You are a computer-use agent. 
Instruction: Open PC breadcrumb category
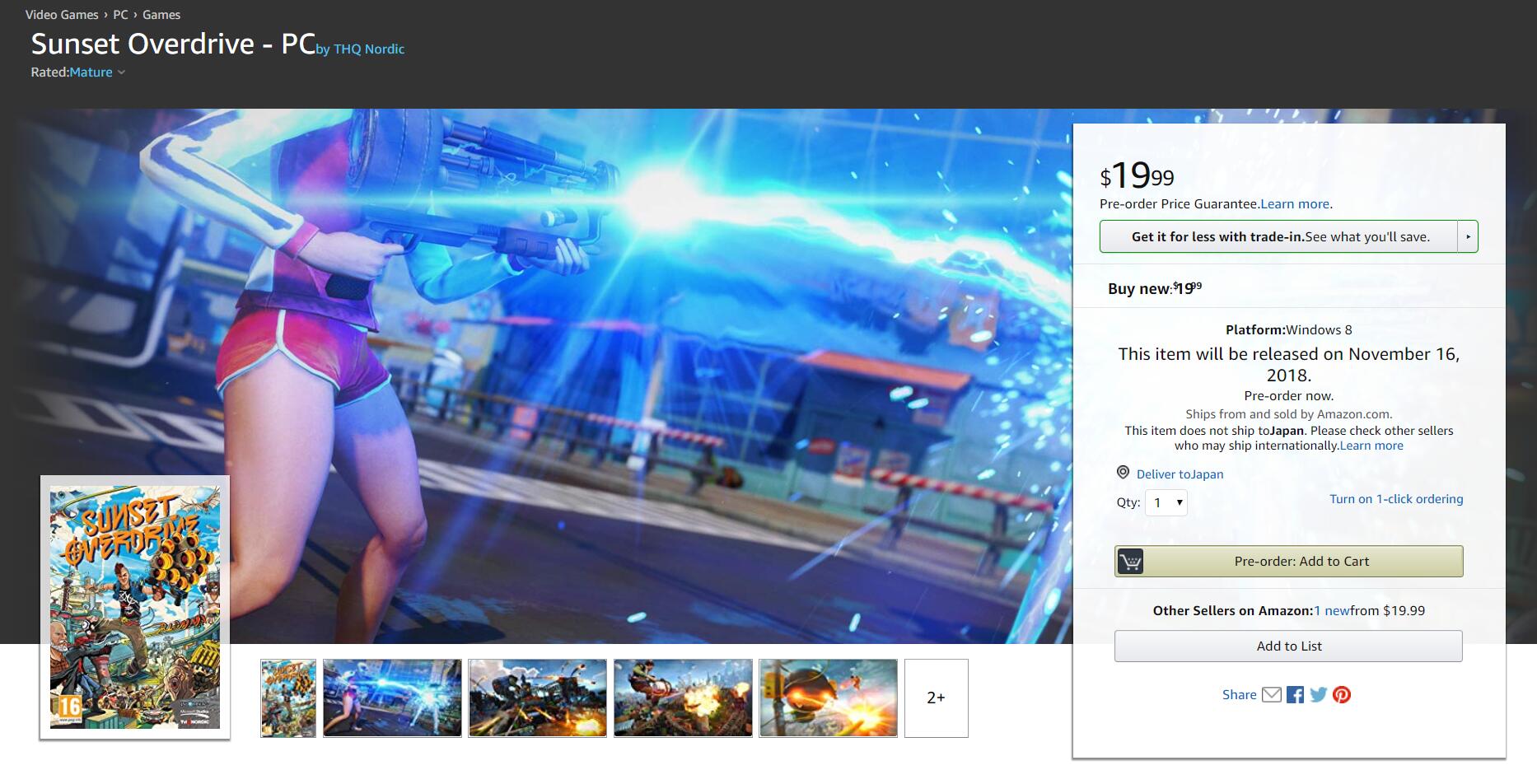tap(120, 15)
